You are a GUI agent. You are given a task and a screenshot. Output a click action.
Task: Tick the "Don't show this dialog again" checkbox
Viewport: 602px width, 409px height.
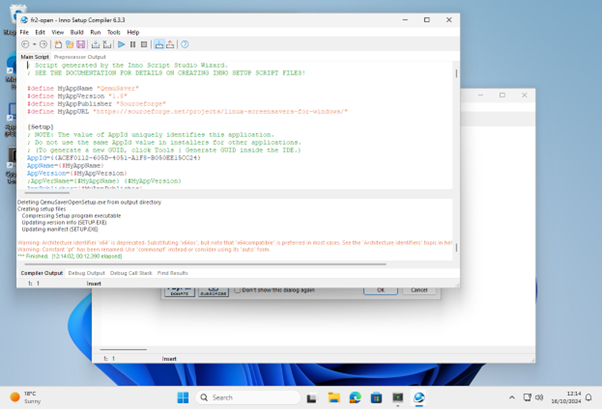point(236,291)
